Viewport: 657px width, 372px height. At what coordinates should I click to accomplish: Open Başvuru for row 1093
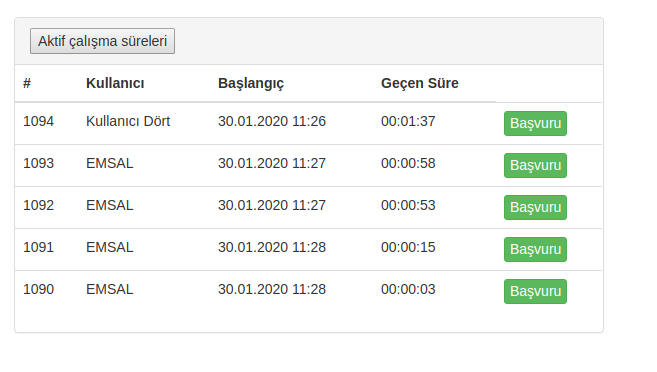(x=535, y=165)
